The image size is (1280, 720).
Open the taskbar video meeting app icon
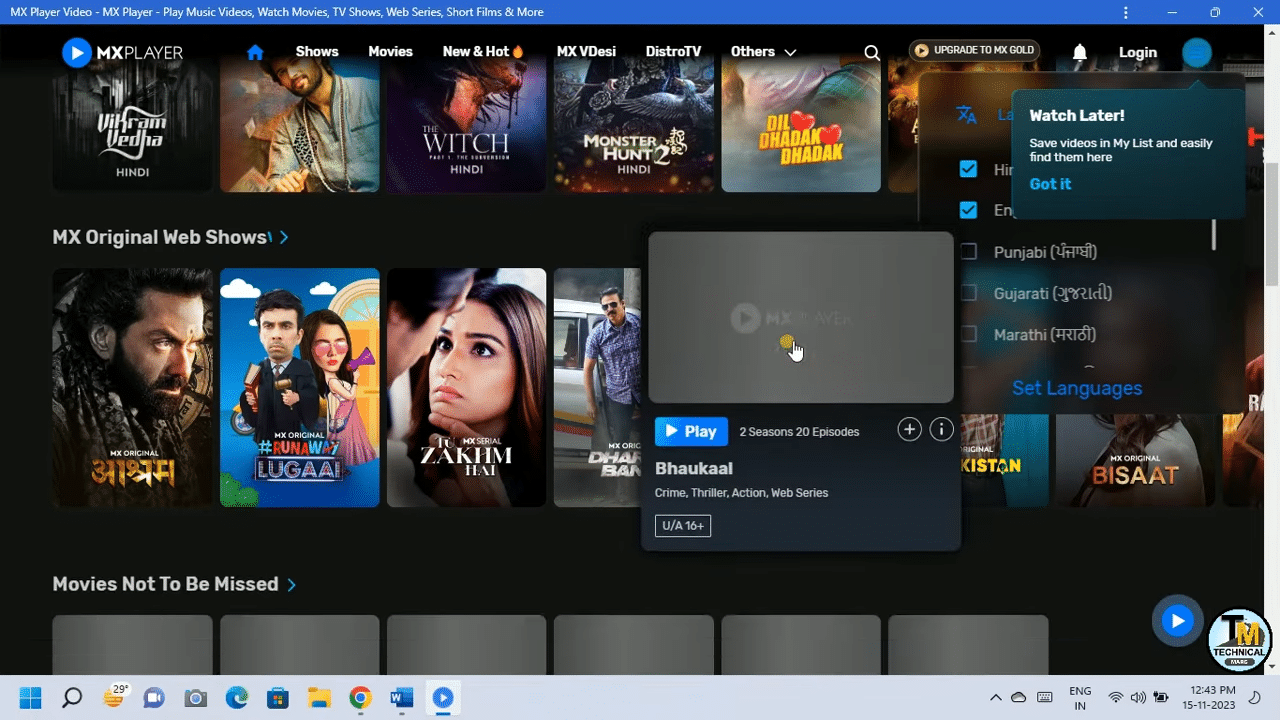(154, 698)
